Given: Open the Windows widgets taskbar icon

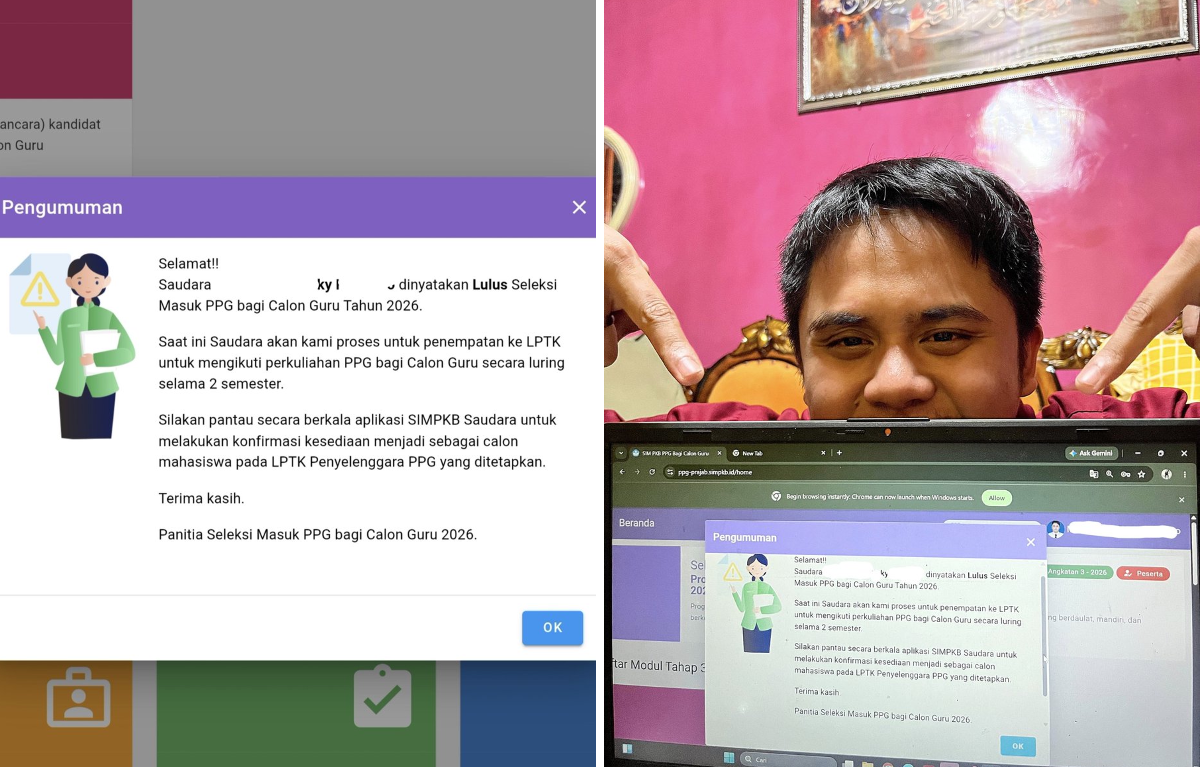Looking at the screenshot, I should tap(627, 748).
